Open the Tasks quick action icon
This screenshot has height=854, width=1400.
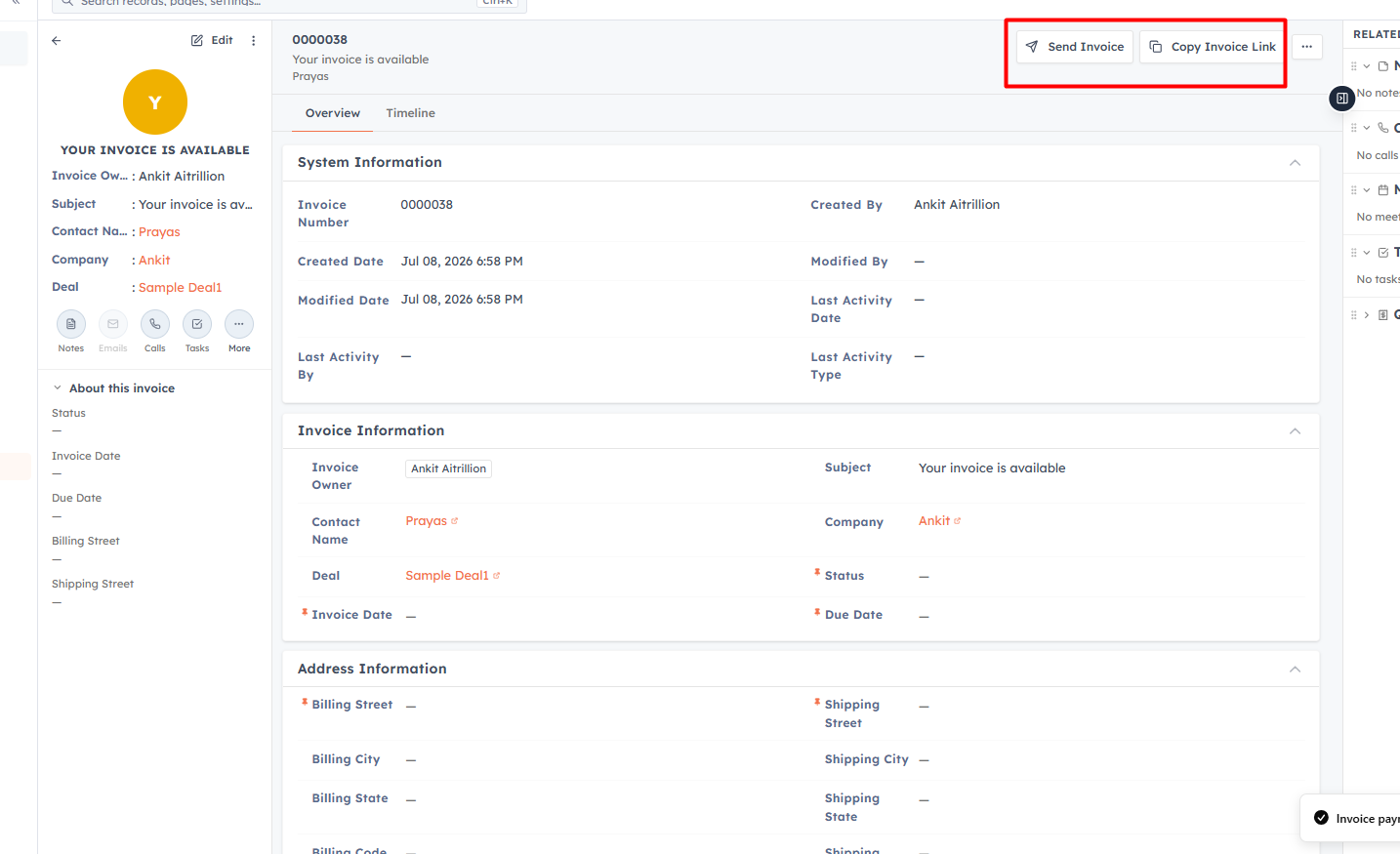[197, 324]
